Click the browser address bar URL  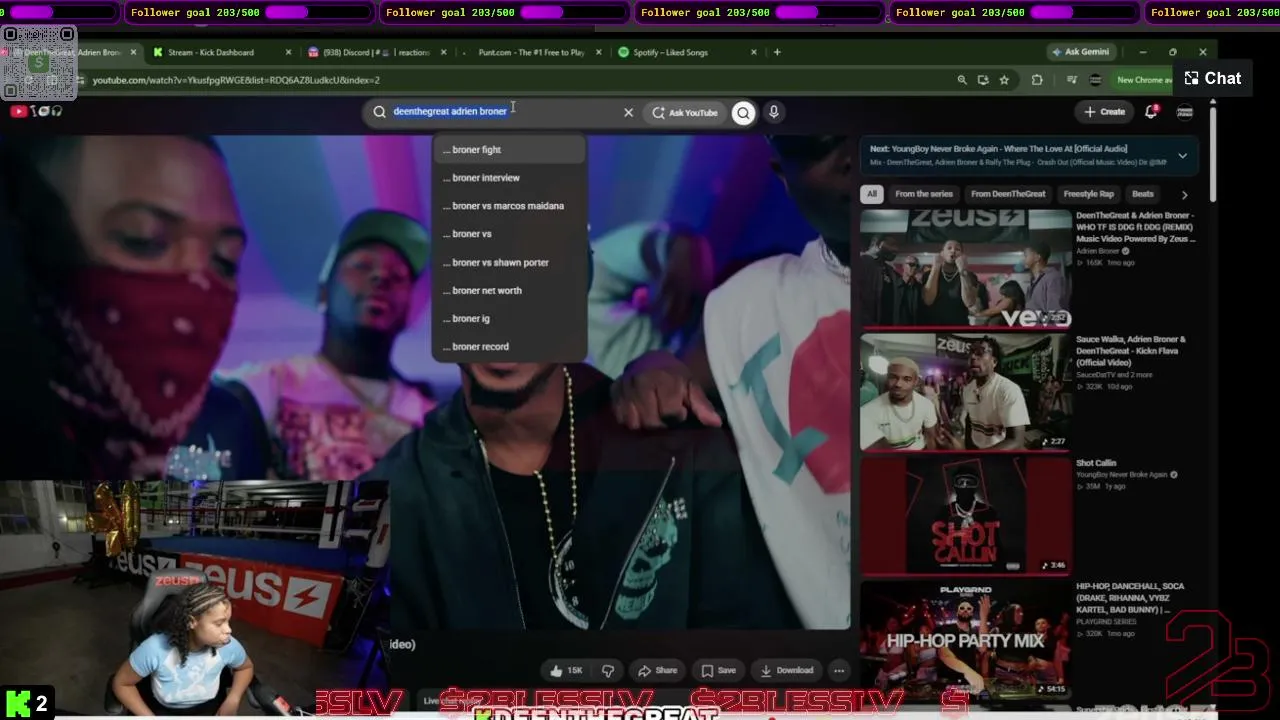click(x=236, y=80)
